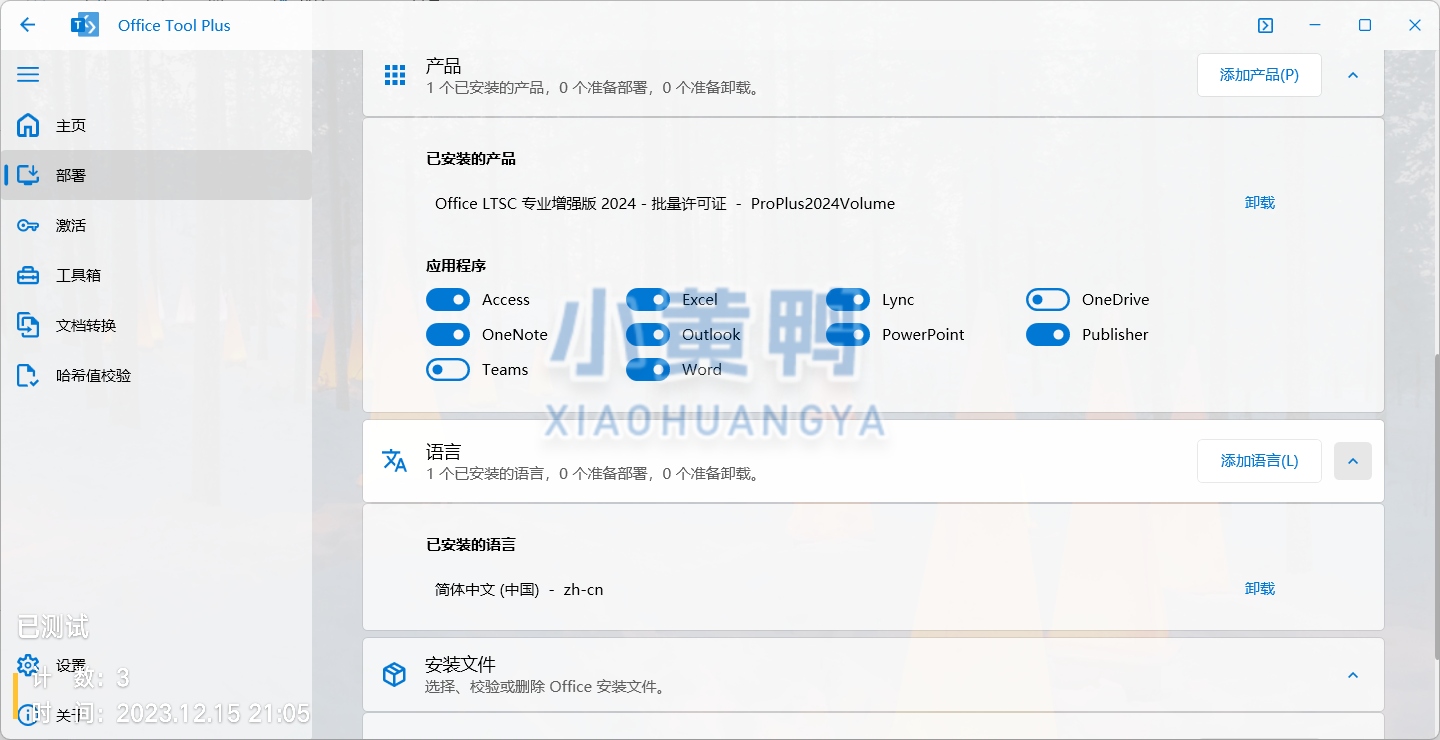Open the command window icon in title bar

coord(1265,26)
